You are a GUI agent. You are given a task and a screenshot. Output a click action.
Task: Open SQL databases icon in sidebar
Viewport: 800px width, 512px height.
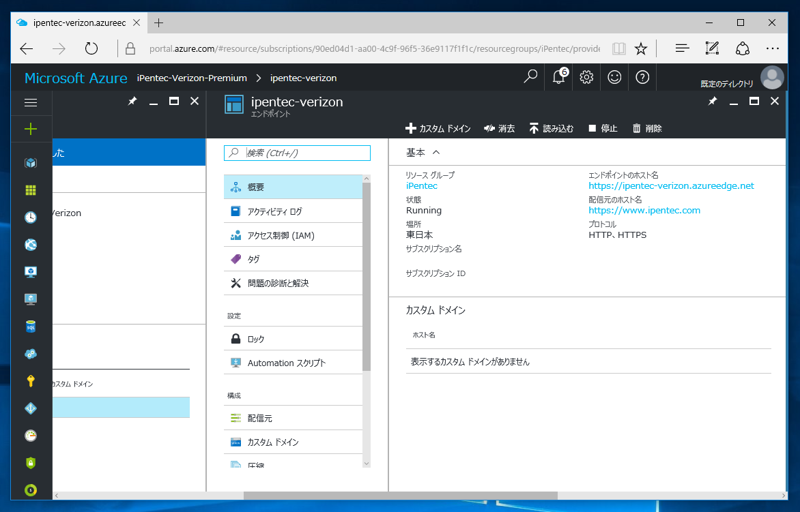(31, 326)
